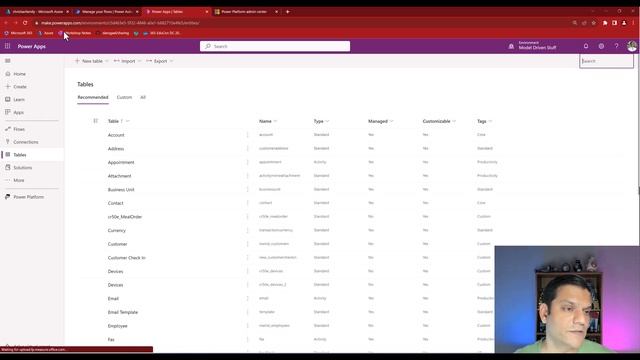Open Connections in the left navigation
640x360 pixels.
coord(25,142)
